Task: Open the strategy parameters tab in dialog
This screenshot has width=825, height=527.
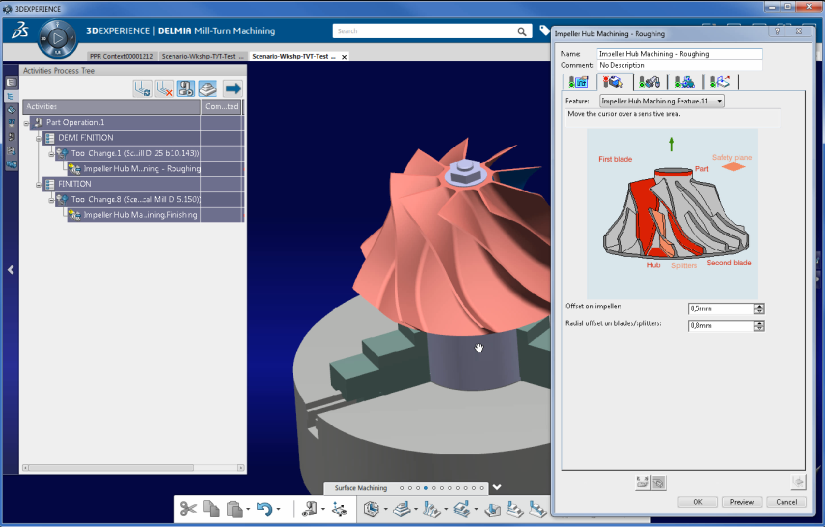Action: (x=577, y=82)
